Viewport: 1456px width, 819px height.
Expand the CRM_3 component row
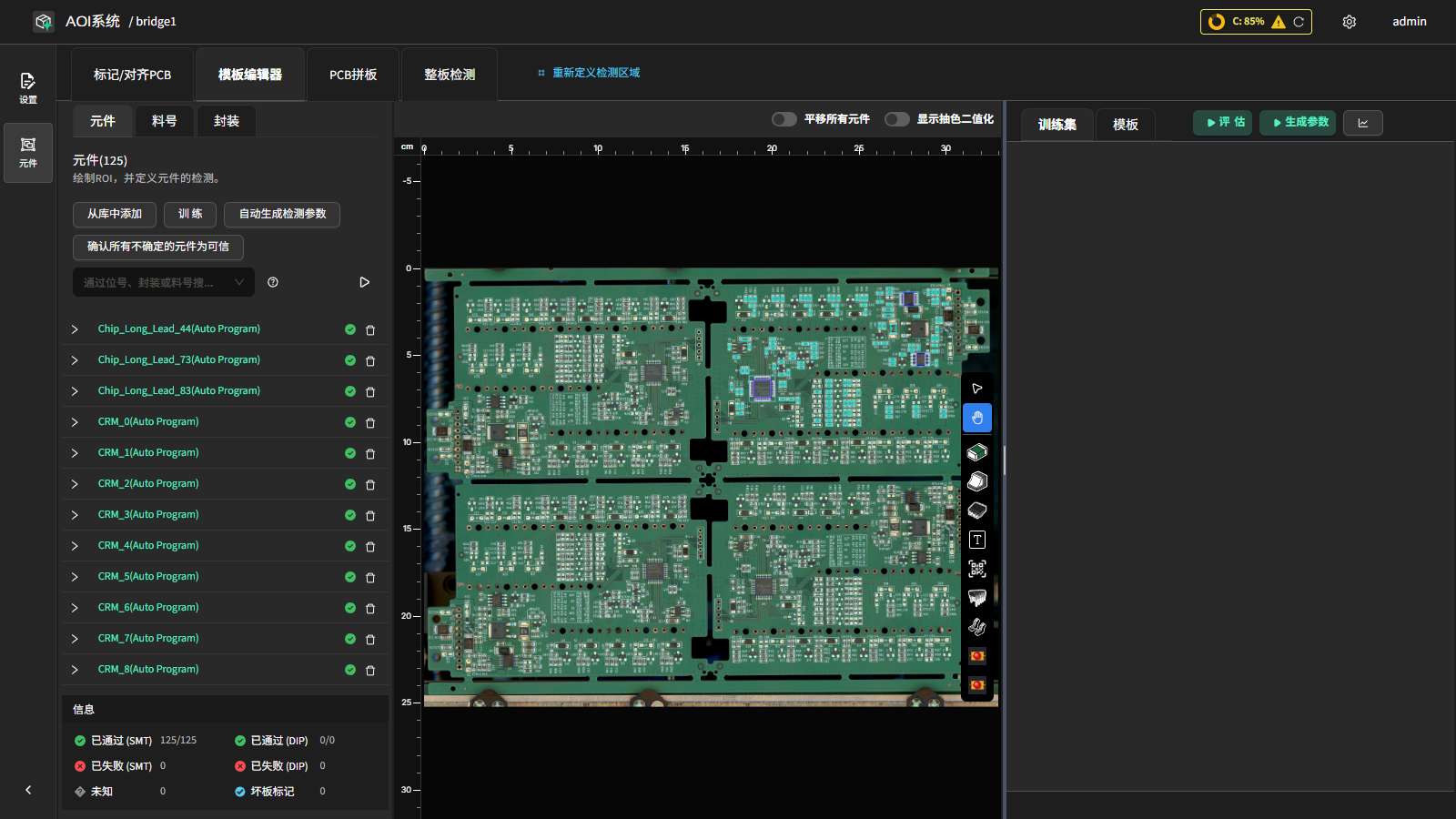pyautogui.click(x=75, y=515)
